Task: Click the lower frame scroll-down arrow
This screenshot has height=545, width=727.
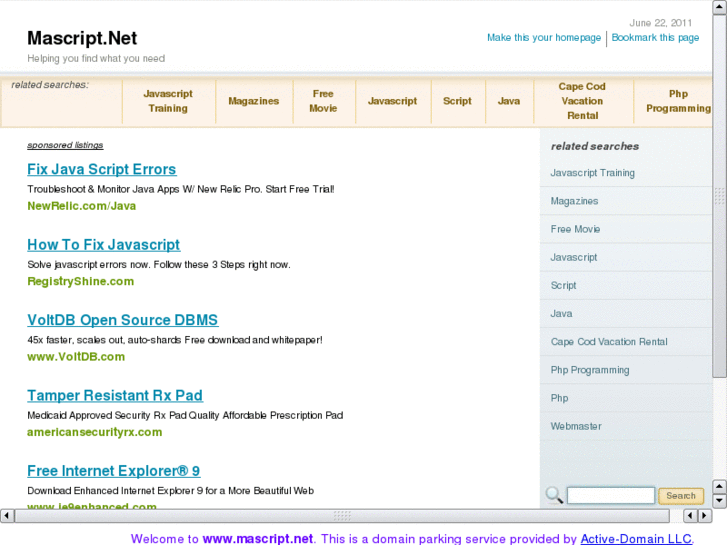Action: tap(719, 500)
